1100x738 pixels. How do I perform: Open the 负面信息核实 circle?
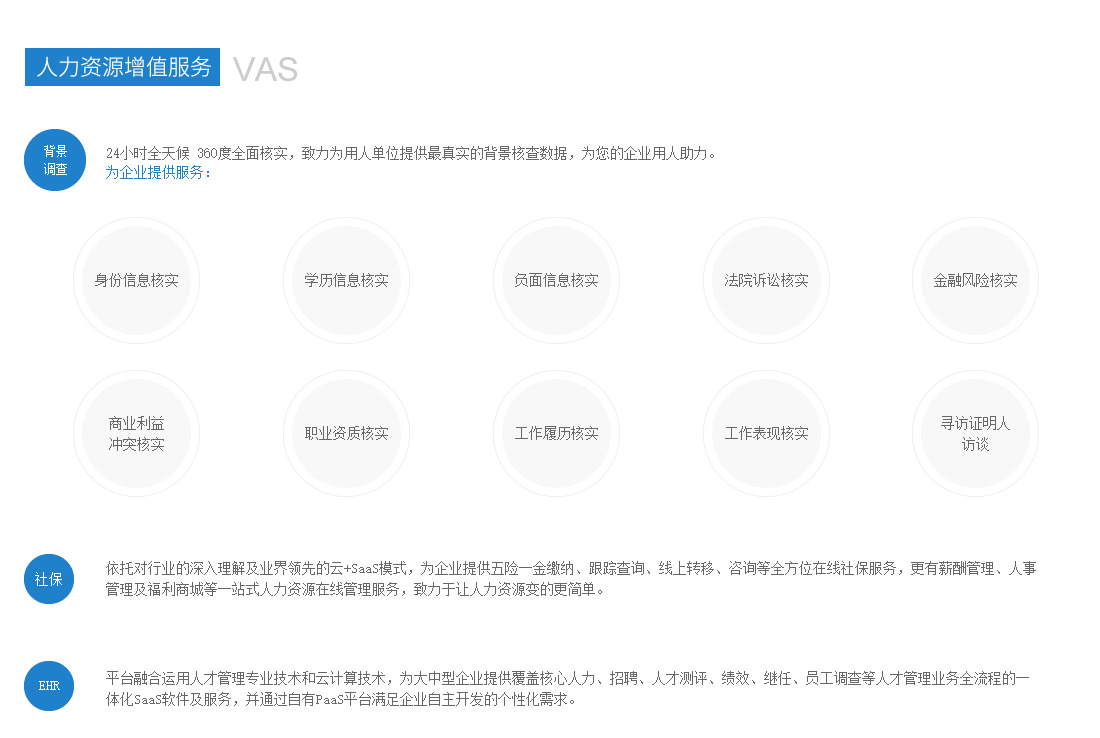[x=556, y=281]
